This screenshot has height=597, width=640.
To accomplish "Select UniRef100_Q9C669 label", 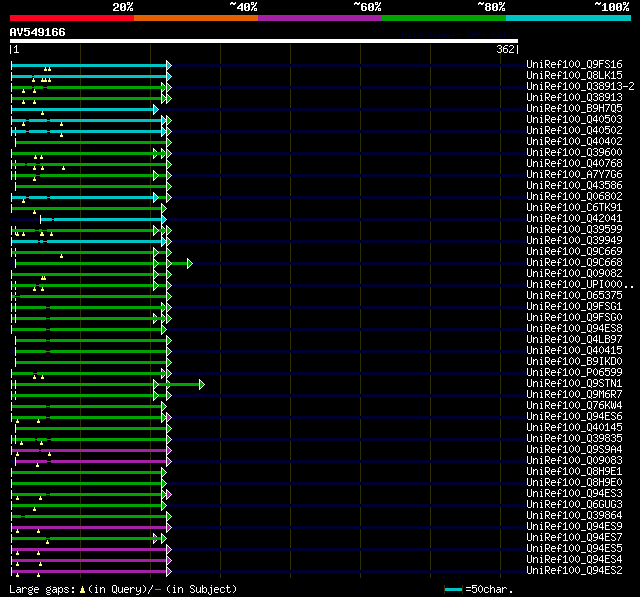I will (574, 251).
